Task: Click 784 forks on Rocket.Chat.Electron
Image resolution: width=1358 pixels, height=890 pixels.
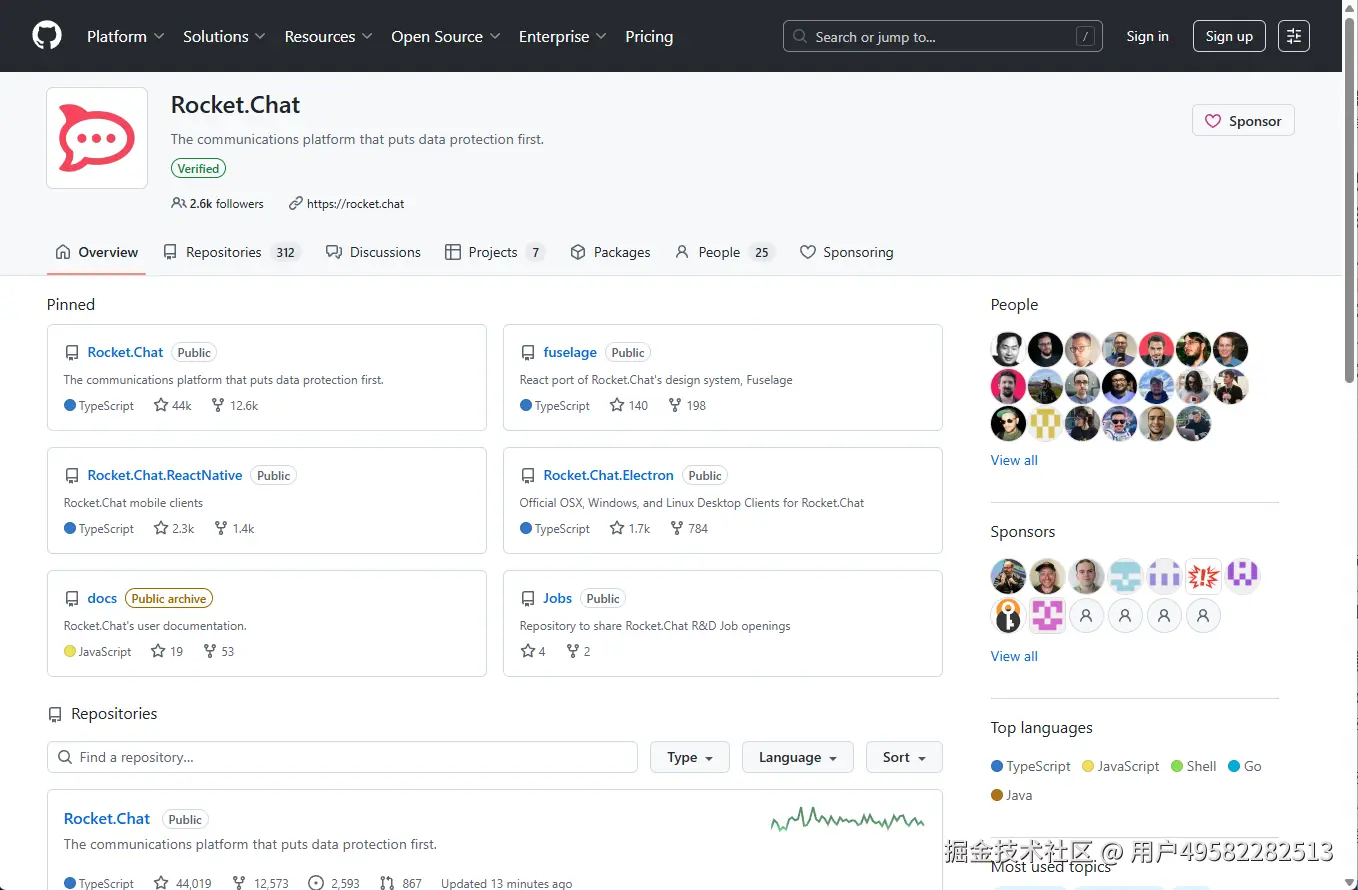Action: pyautogui.click(x=688, y=529)
